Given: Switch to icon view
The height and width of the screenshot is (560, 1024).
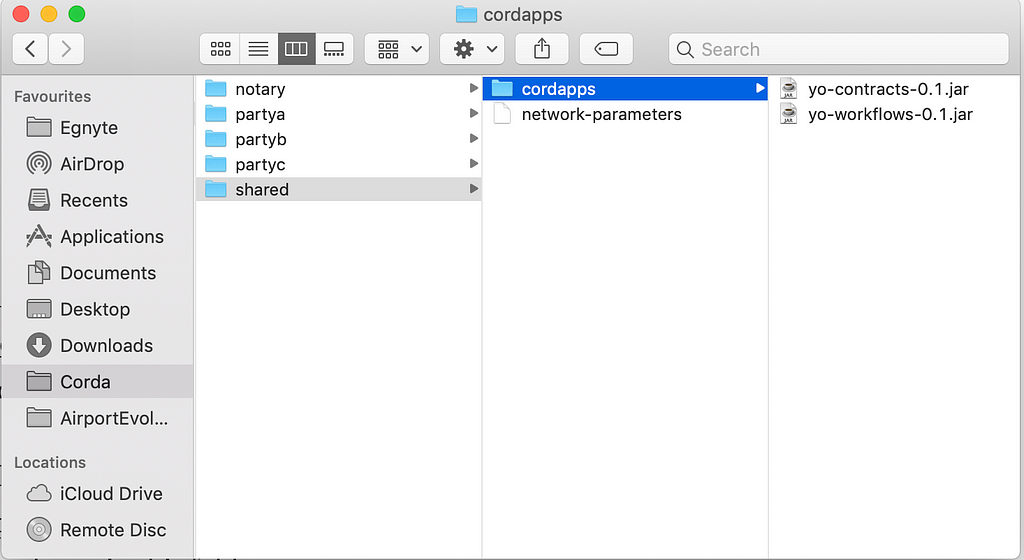Looking at the screenshot, I should click(x=220, y=49).
